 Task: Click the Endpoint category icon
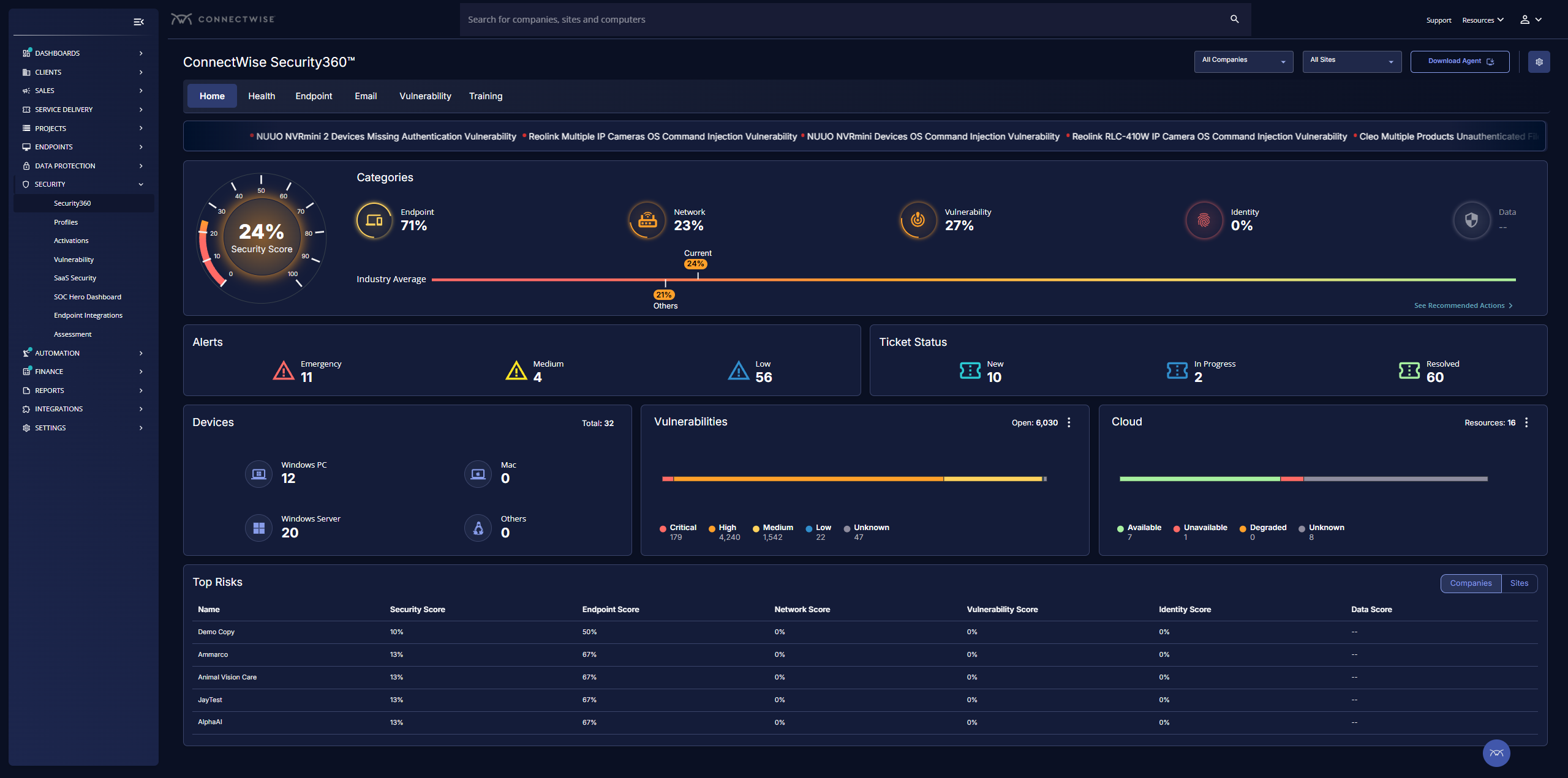click(374, 220)
